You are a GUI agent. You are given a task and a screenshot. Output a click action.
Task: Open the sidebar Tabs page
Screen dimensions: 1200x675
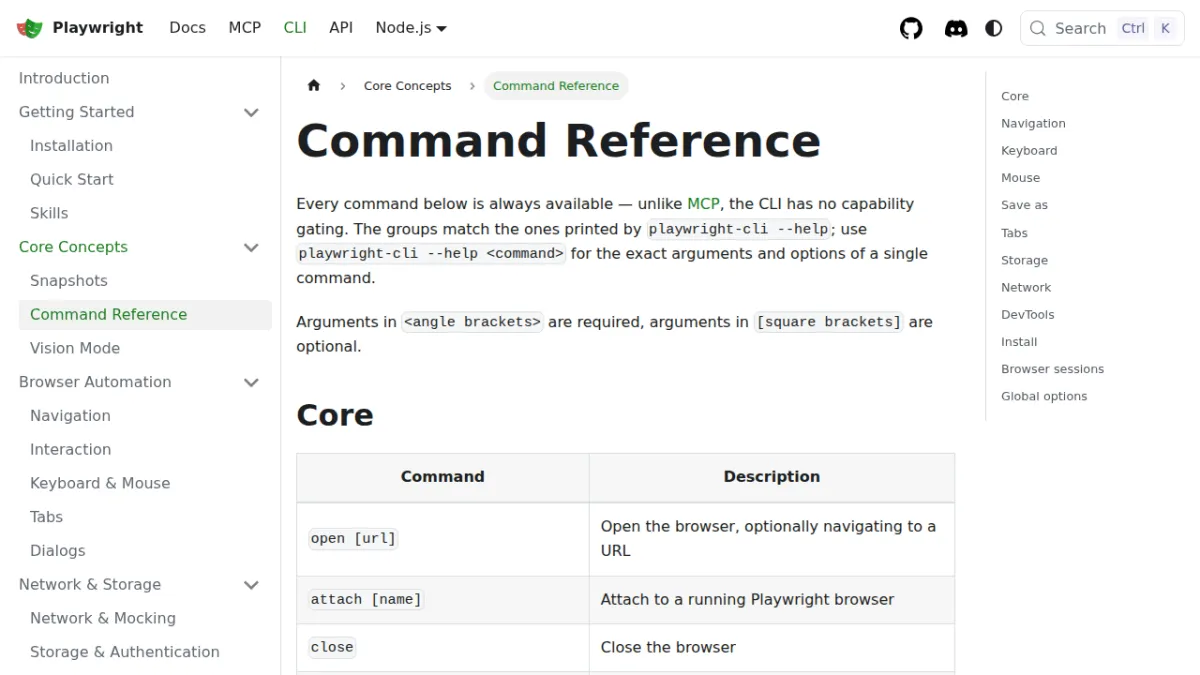coord(46,517)
